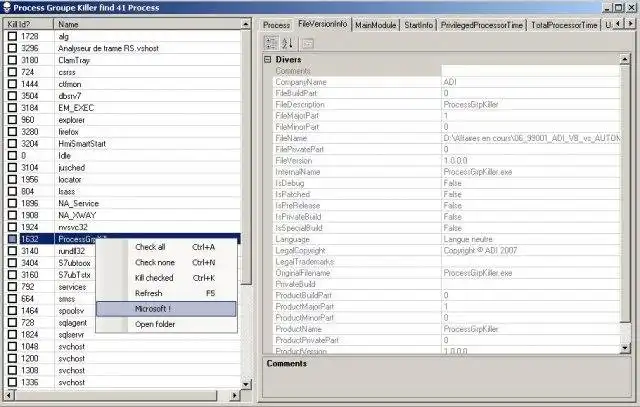Image resolution: width=640 pixels, height=407 pixels.
Task: Tick the checkbox for ClamTray
Action: 12,60
